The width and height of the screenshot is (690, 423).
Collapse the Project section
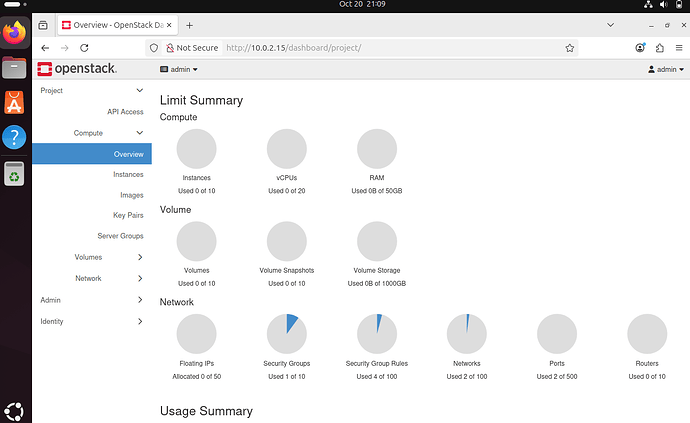coord(92,90)
